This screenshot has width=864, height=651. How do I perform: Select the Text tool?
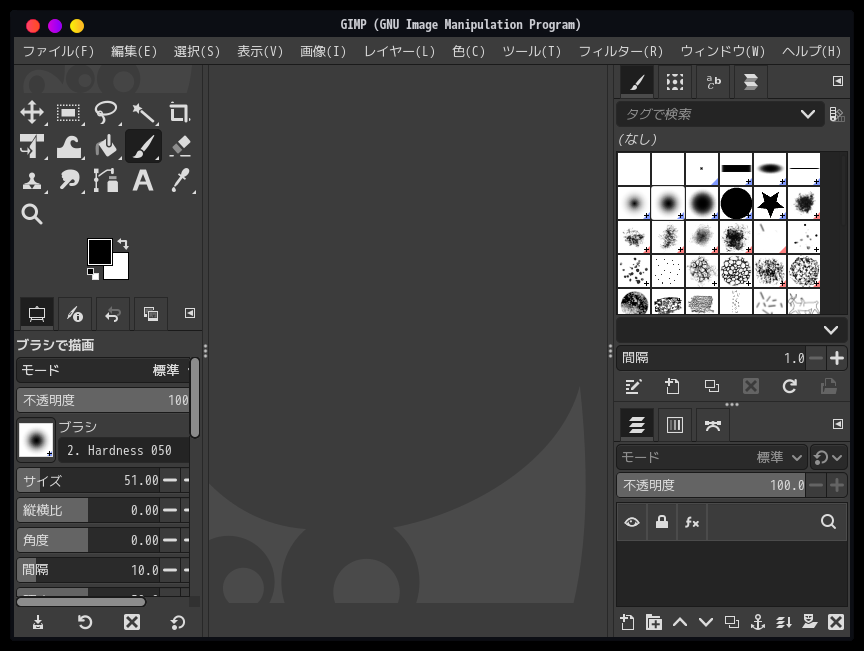coord(143,181)
